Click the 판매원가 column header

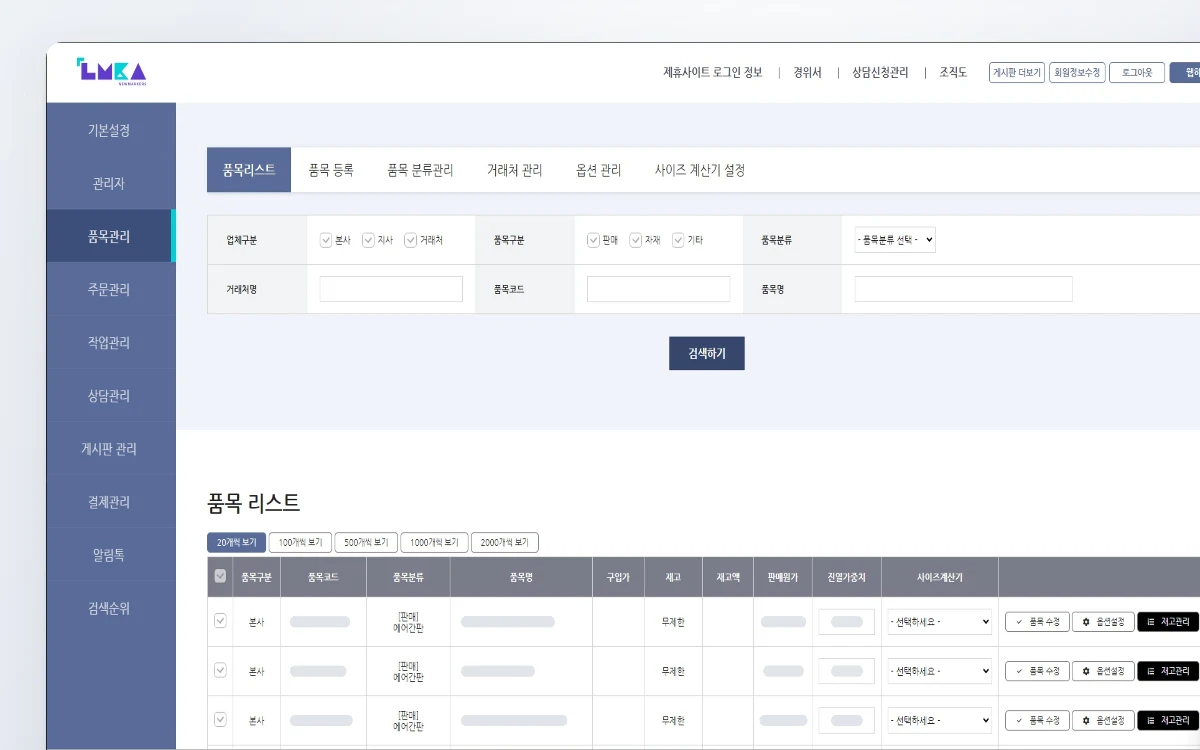[783, 577]
